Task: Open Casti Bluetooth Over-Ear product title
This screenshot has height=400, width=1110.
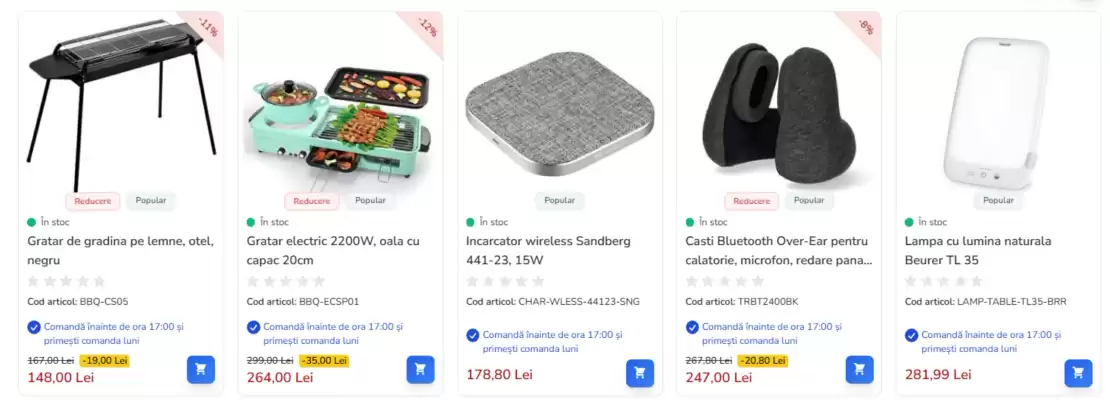Action: (x=779, y=251)
